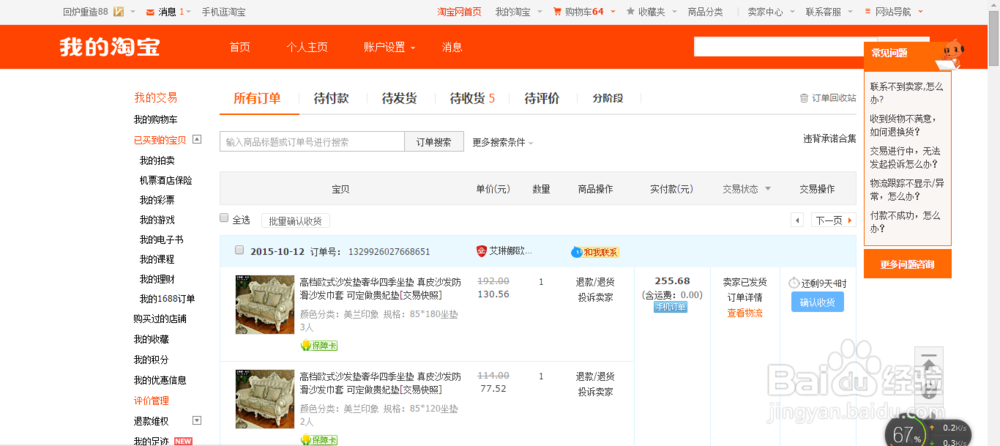The height and width of the screenshot is (446, 1000).
Task: Click the 批量确认收货 button
Action: click(295, 221)
